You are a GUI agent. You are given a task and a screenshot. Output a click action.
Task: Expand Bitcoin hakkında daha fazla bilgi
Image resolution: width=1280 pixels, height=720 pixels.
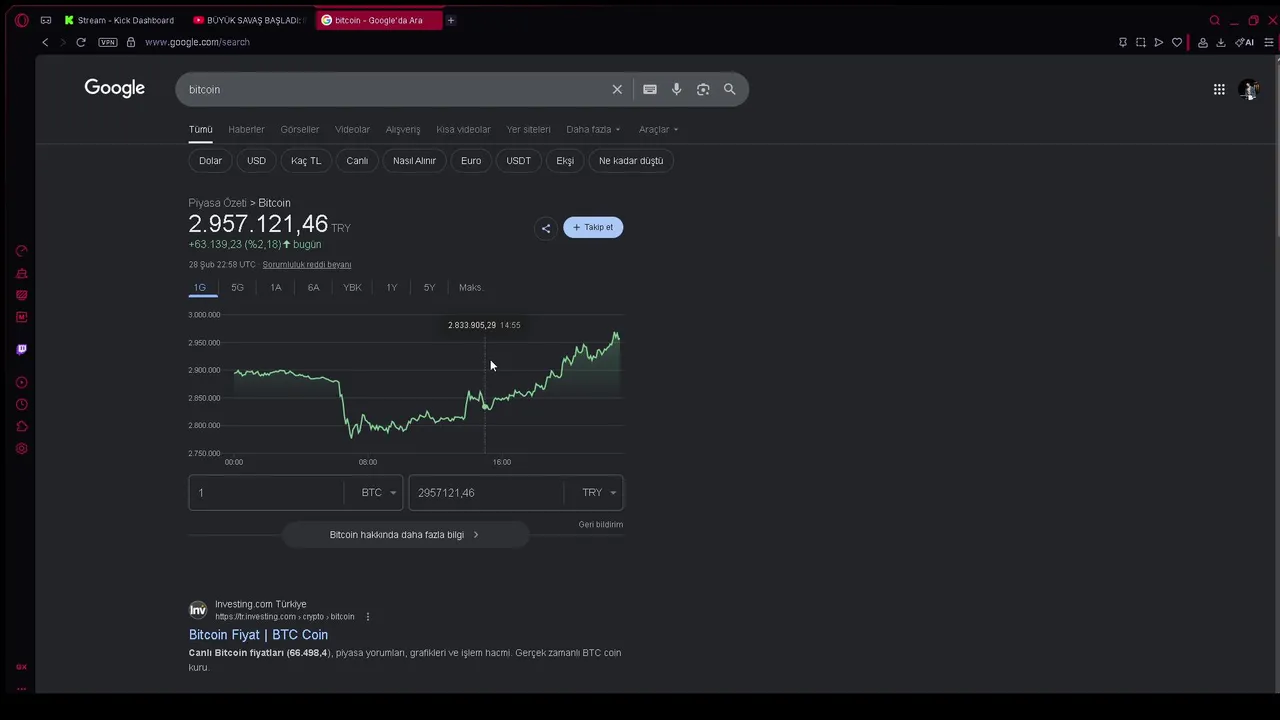coord(404,535)
